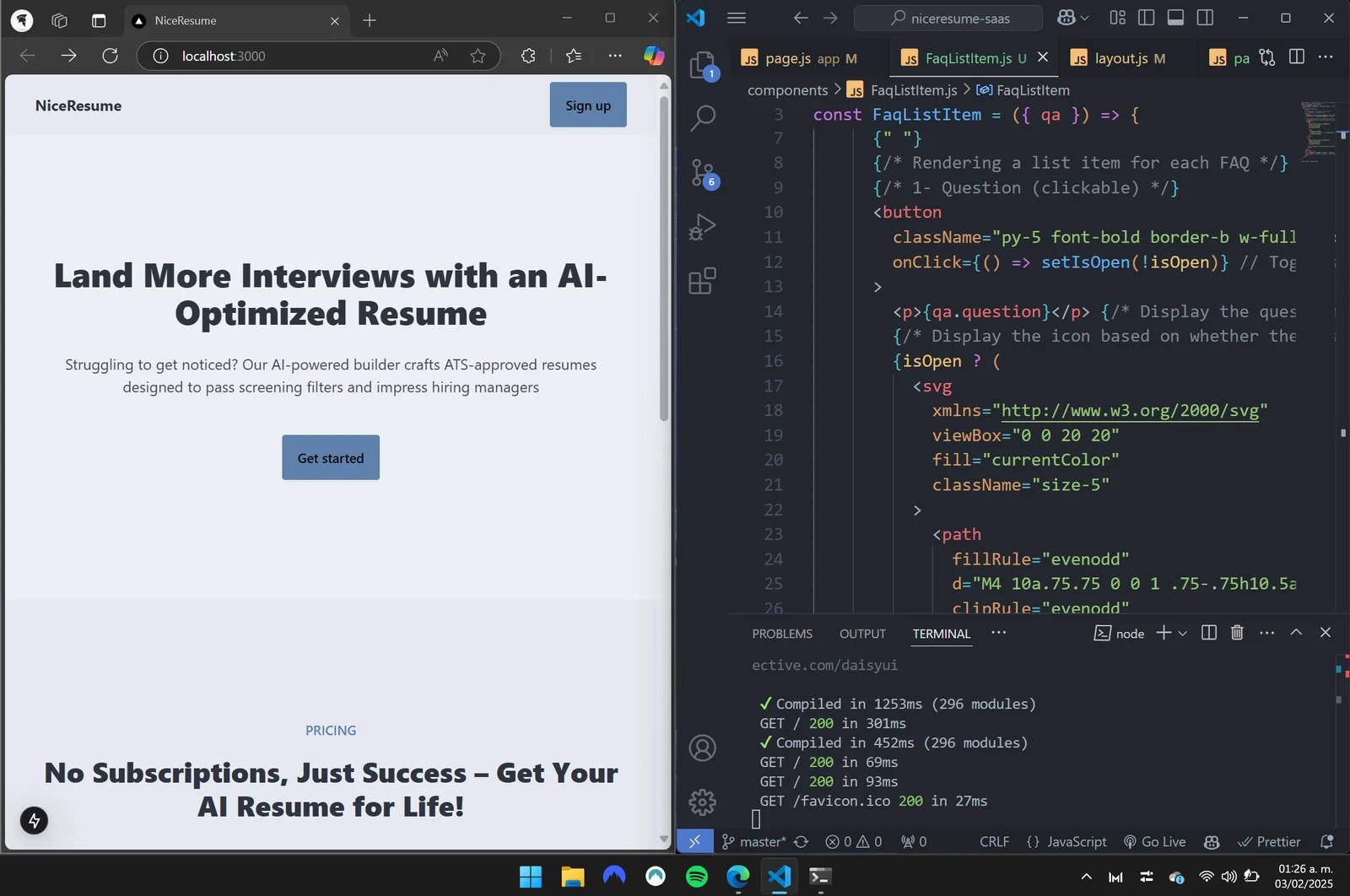
Task: Toggle the secondary side bar layout button
Action: tap(1205, 18)
